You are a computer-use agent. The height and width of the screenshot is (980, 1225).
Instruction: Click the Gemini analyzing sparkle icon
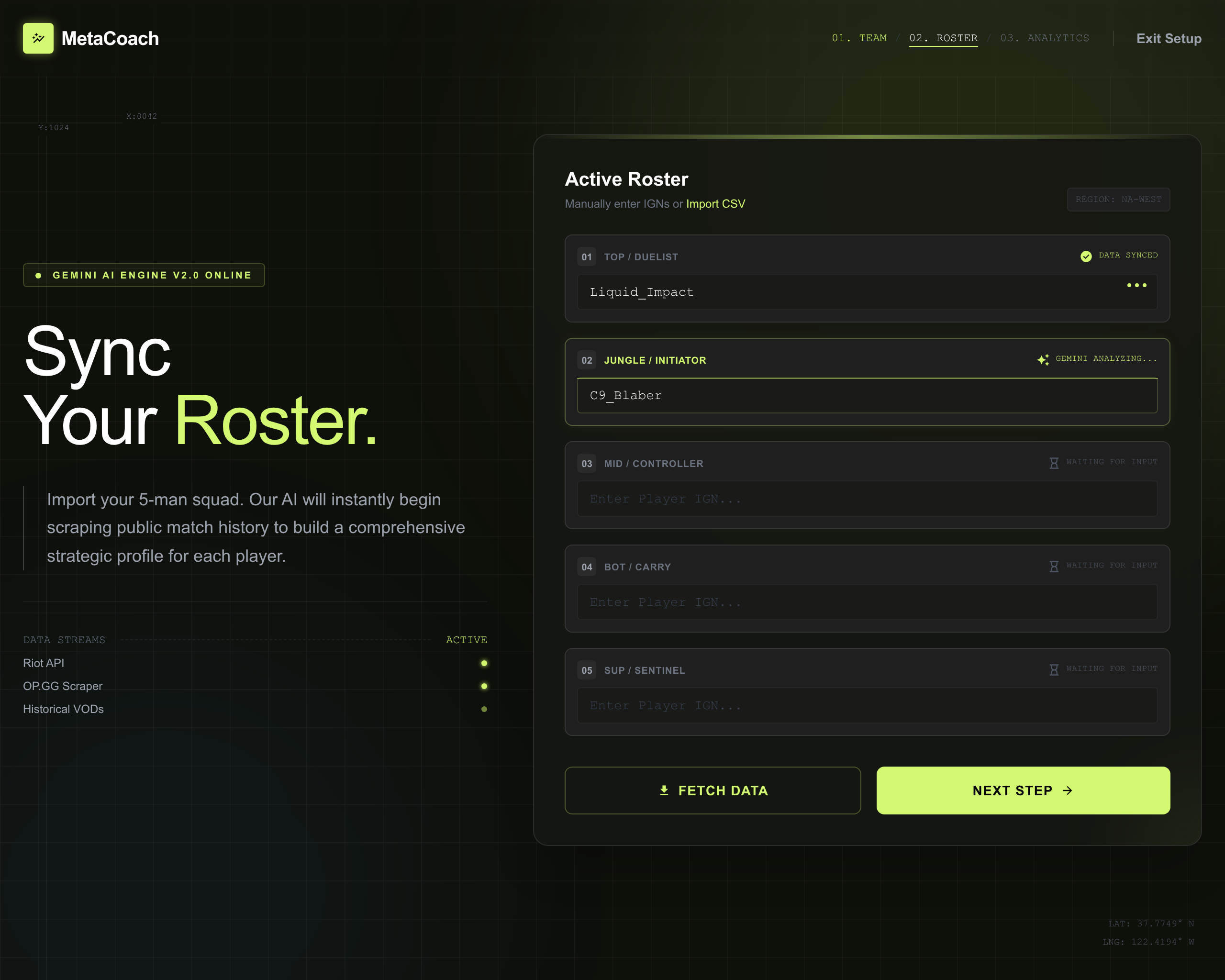[x=1043, y=360]
